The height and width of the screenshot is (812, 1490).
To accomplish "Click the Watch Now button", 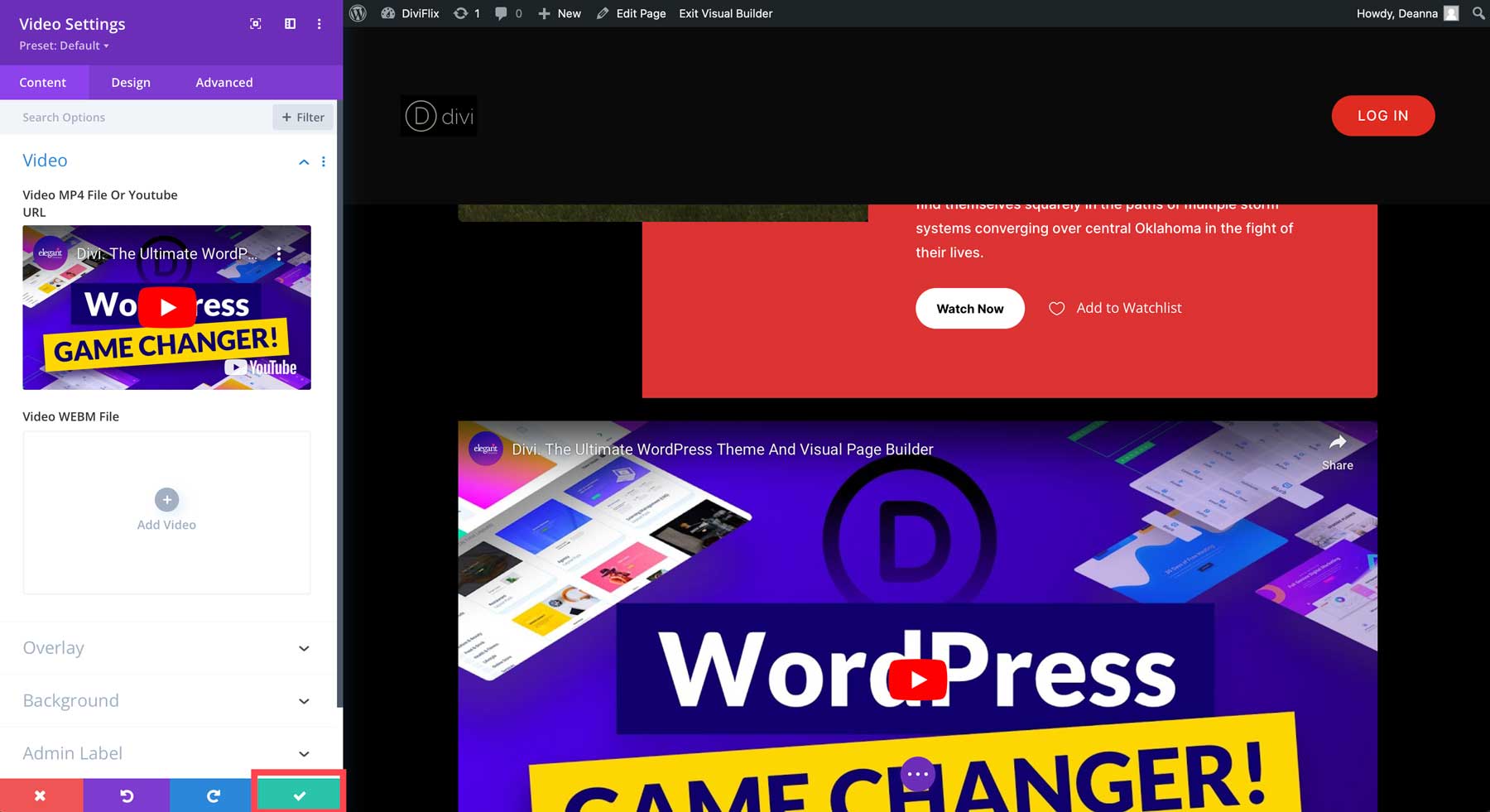I will 969,309.
